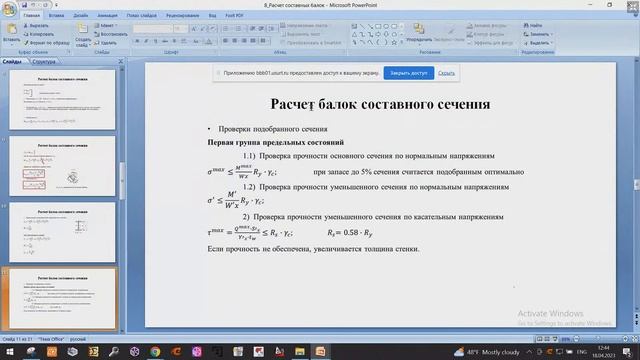Image resolution: width=640 pixels, height=360 pixels.
Task: Toggle text shadow formatting
Action: point(174,41)
